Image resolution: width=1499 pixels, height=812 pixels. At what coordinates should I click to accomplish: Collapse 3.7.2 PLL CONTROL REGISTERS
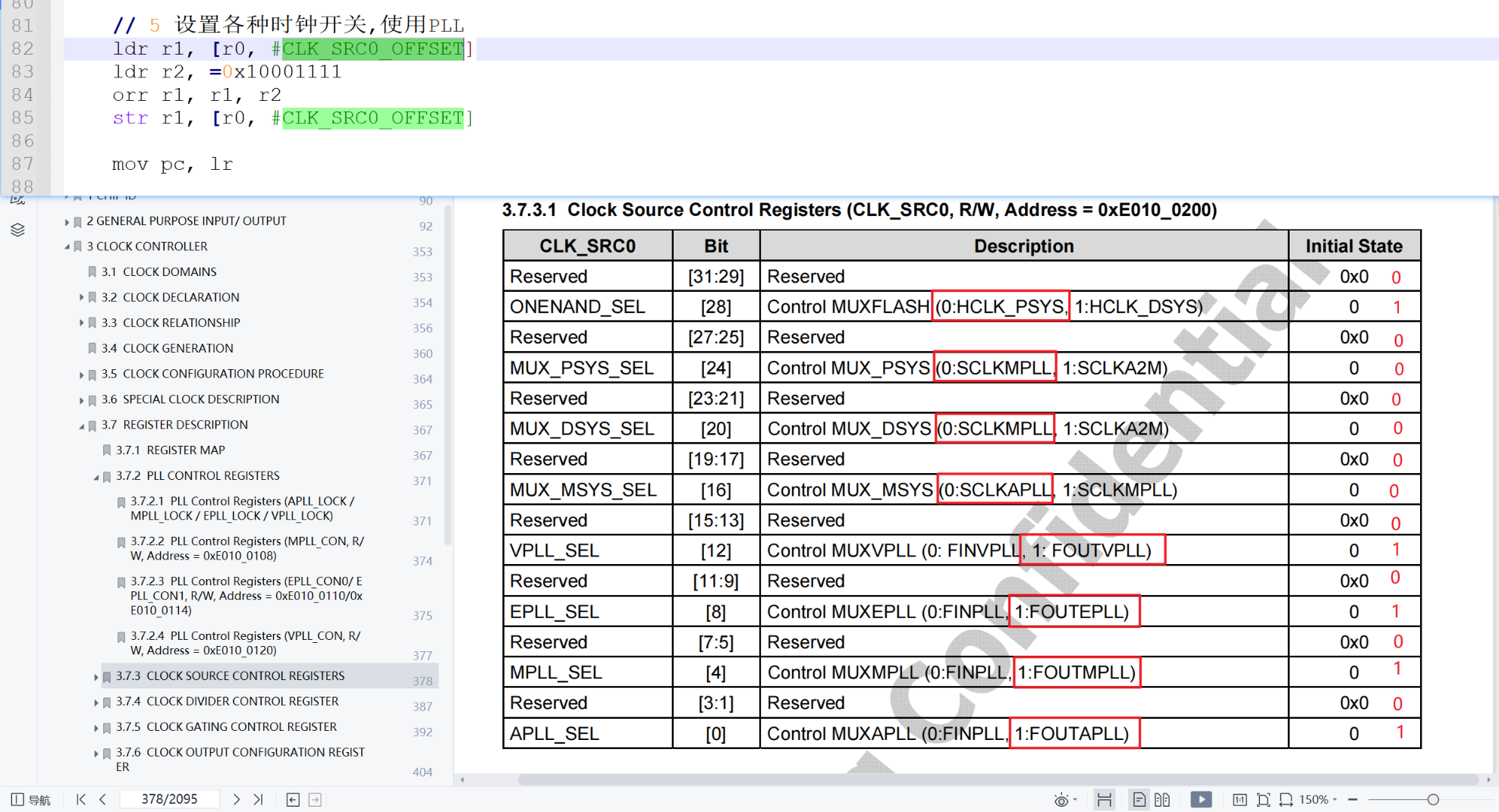(x=96, y=477)
